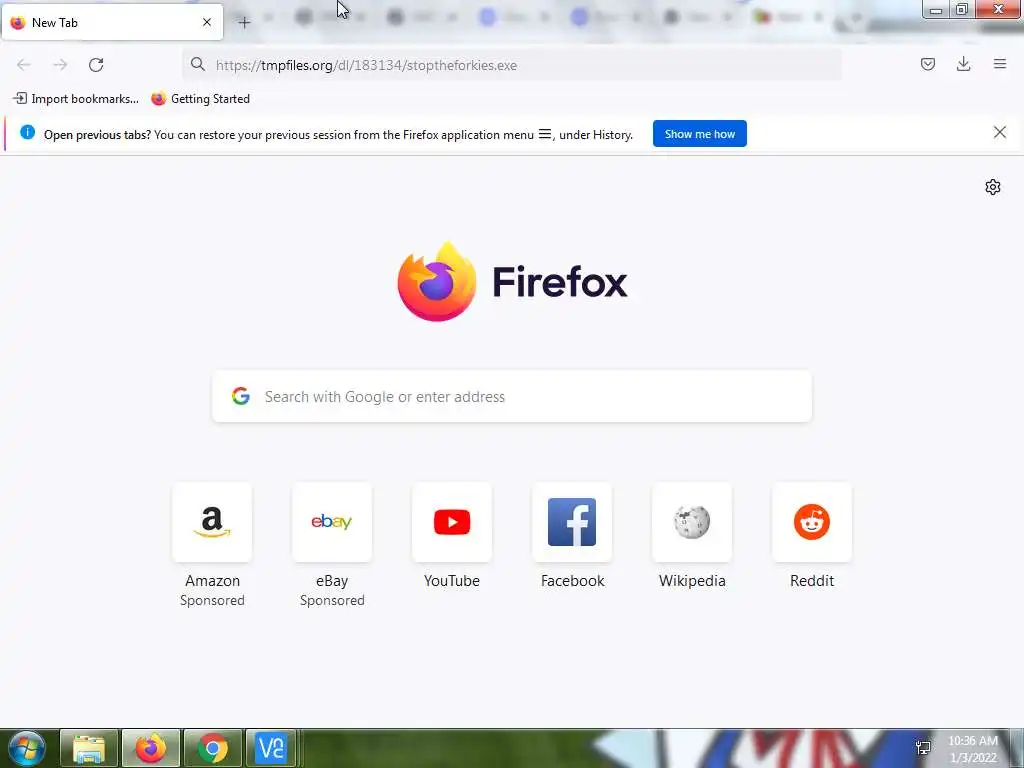Image resolution: width=1024 pixels, height=768 pixels.
Task: Open the Pocket save icon
Action: (x=927, y=64)
